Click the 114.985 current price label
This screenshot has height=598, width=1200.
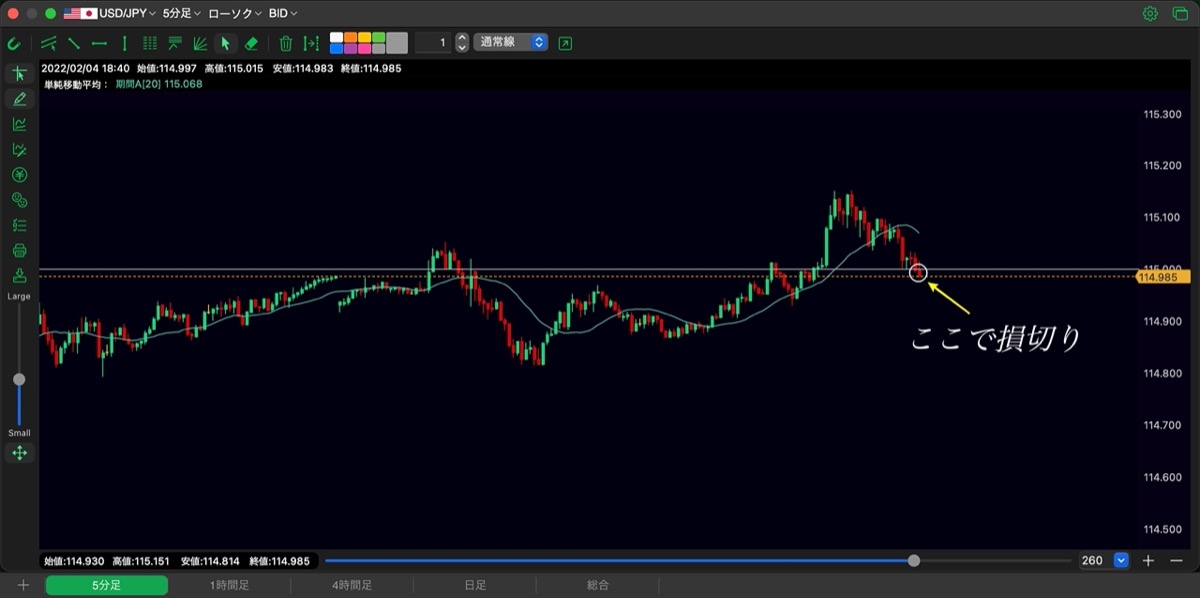(x=1161, y=277)
